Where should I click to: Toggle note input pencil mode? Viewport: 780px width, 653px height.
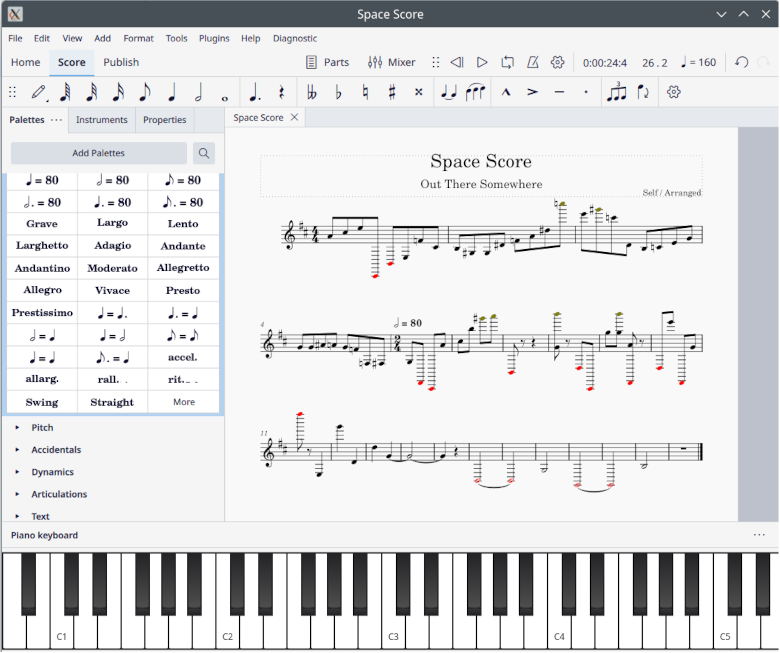click(39, 92)
